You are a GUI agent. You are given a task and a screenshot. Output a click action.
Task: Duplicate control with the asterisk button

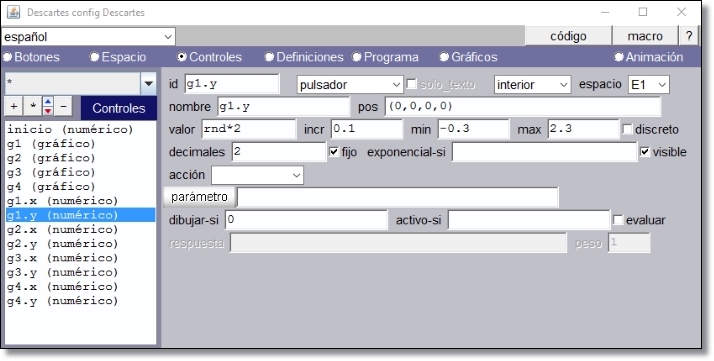click(32, 107)
